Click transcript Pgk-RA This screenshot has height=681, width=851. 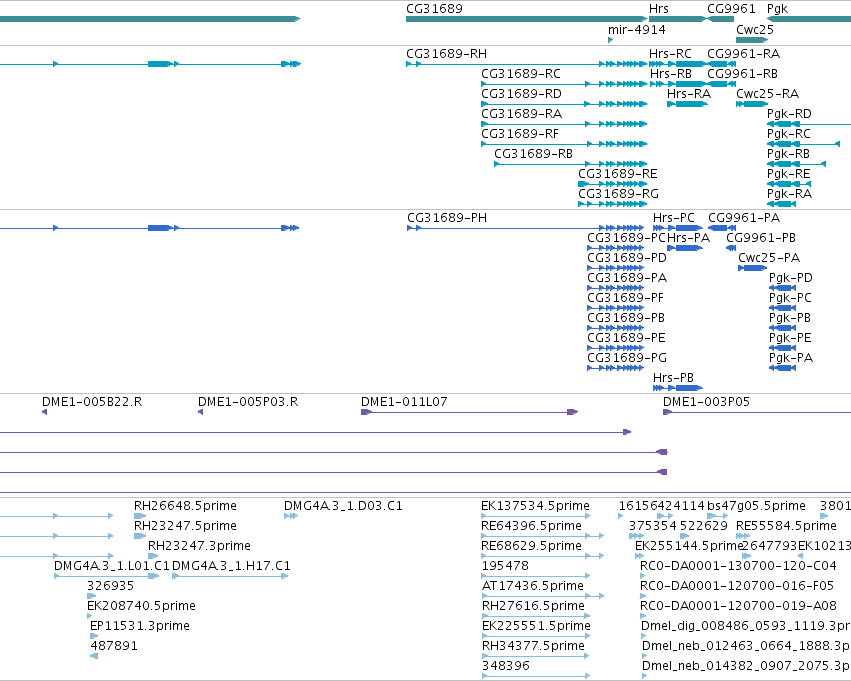point(781,204)
